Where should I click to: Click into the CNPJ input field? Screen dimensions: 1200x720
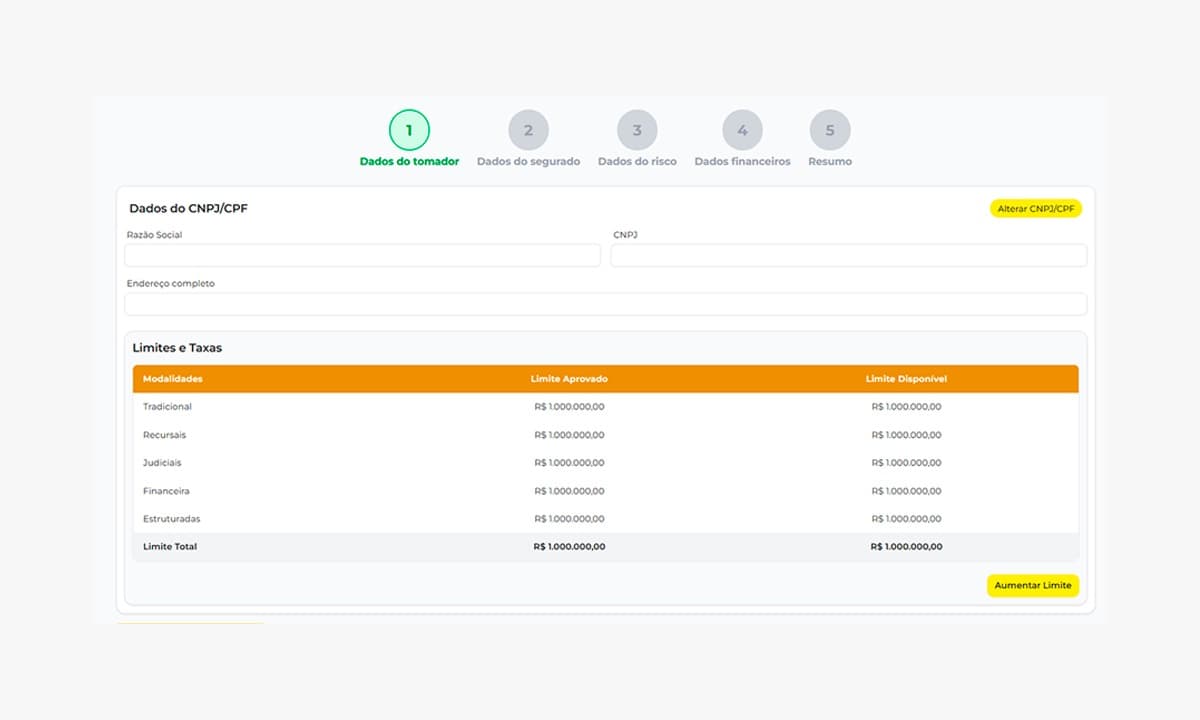848,256
